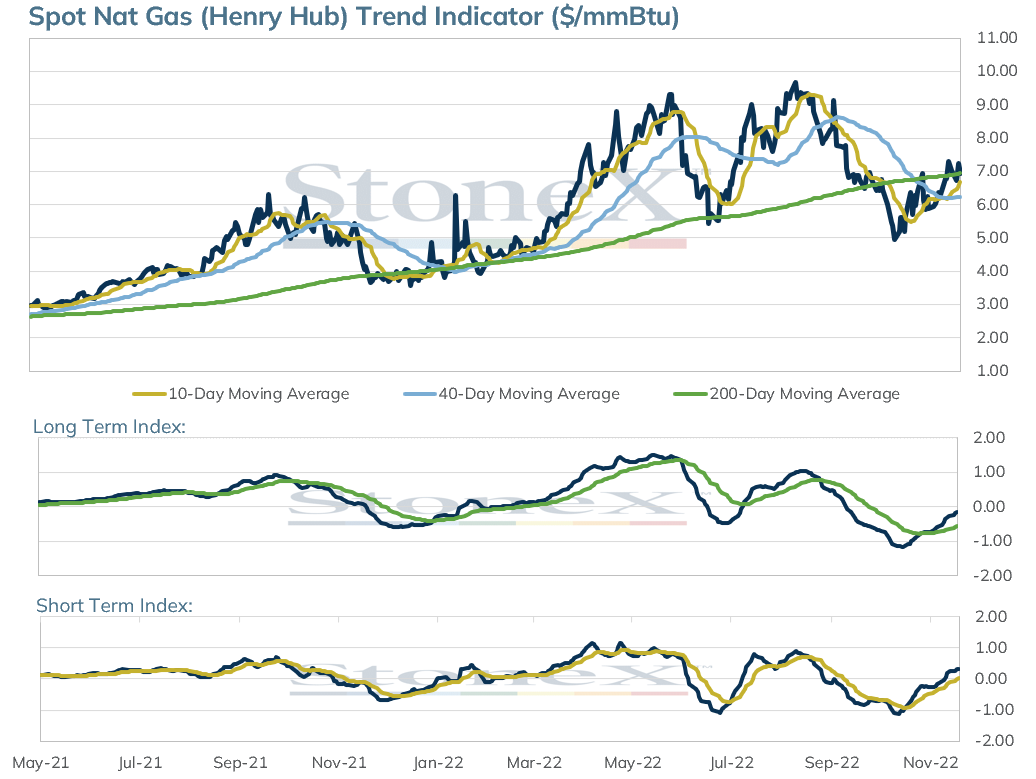1036x779 pixels.
Task: Click the yellow 10-Day legend line swatch
Action: click(149, 394)
